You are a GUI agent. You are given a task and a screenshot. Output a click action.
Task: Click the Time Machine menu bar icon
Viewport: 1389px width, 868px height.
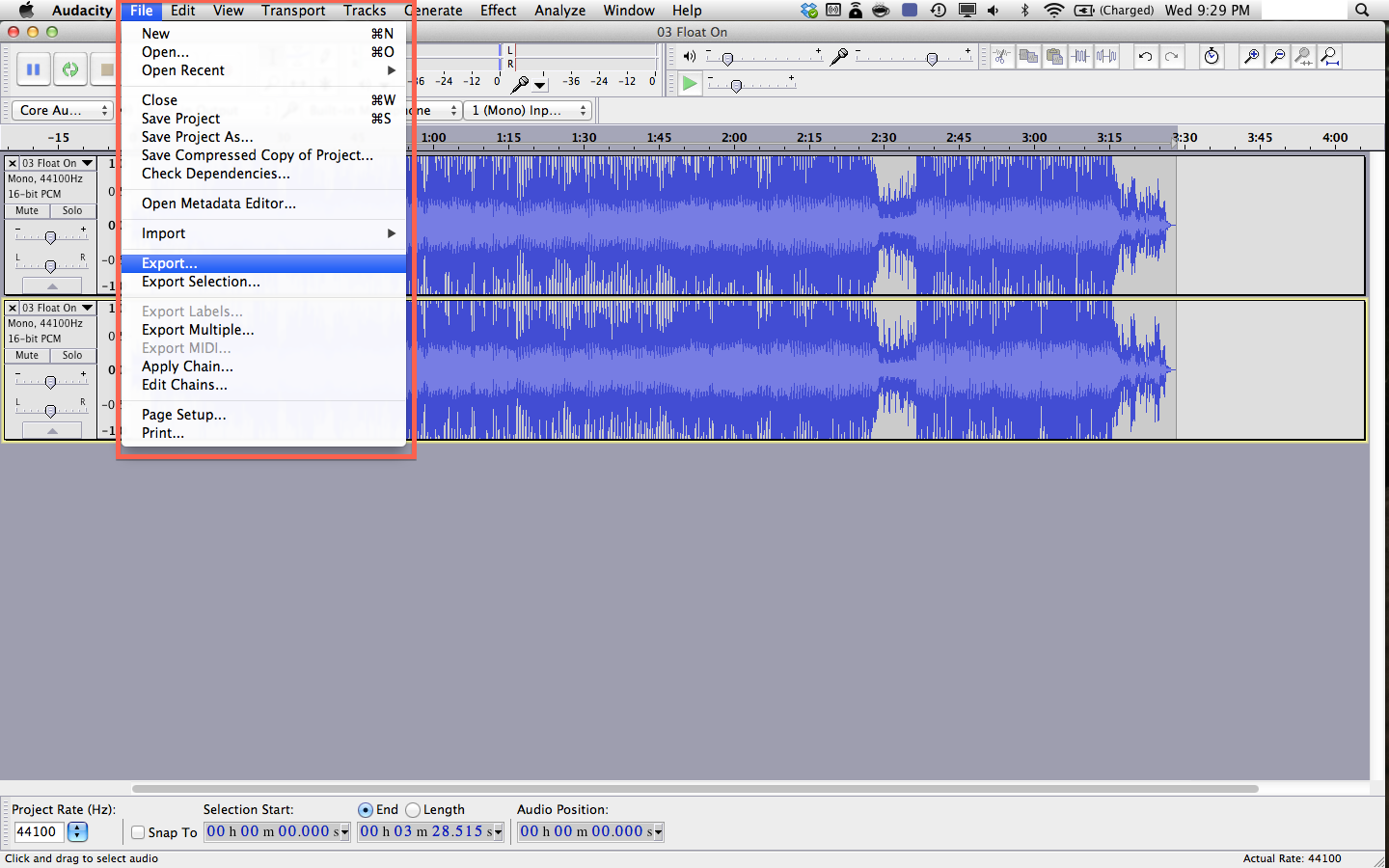coord(938,11)
